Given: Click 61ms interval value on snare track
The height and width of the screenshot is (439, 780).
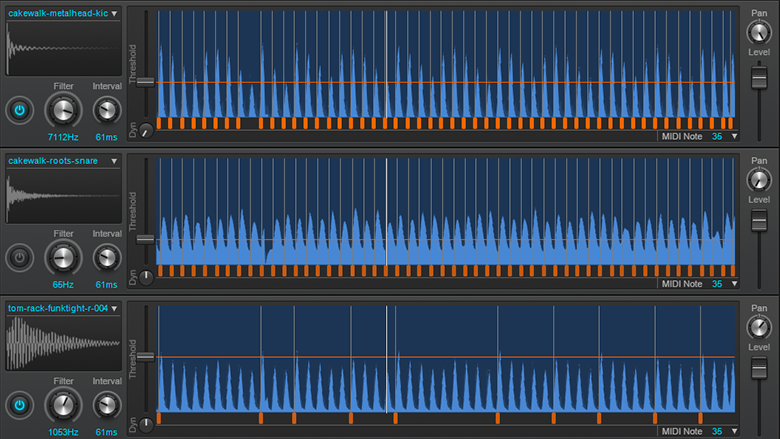Looking at the screenshot, I should point(106,285).
